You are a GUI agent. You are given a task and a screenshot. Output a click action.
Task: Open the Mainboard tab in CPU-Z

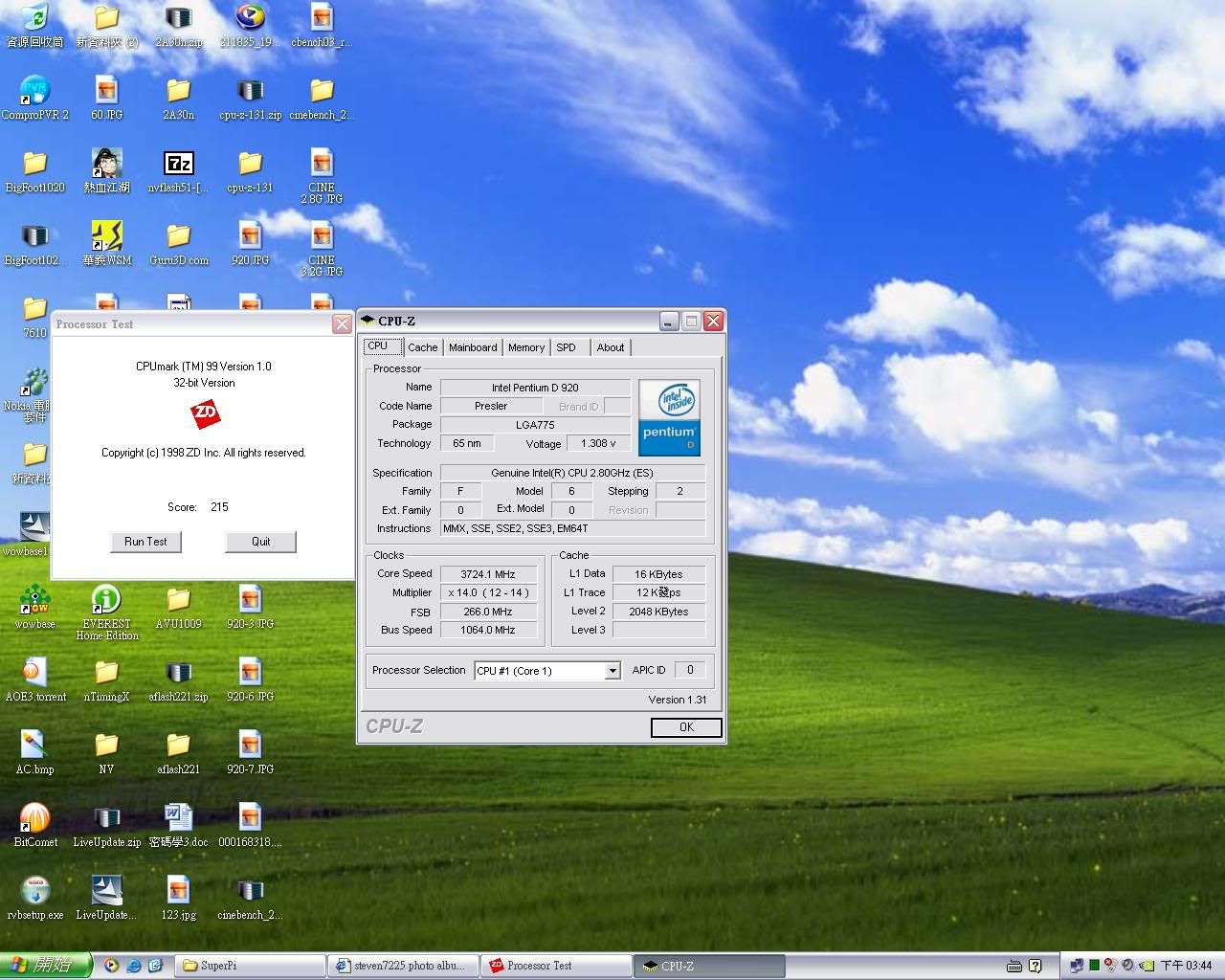click(x=473, y=347)
